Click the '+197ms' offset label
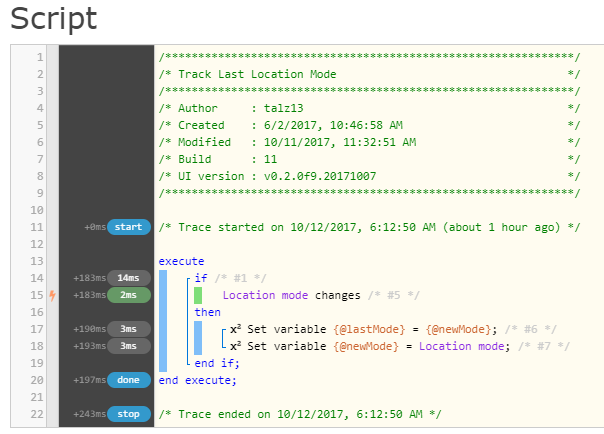This screenshot has height=434, width=604. point(90,380)
